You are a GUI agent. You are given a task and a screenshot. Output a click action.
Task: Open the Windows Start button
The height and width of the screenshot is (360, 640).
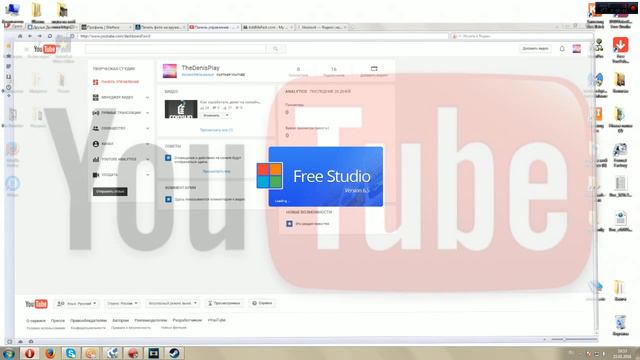(x=9, y=353)
